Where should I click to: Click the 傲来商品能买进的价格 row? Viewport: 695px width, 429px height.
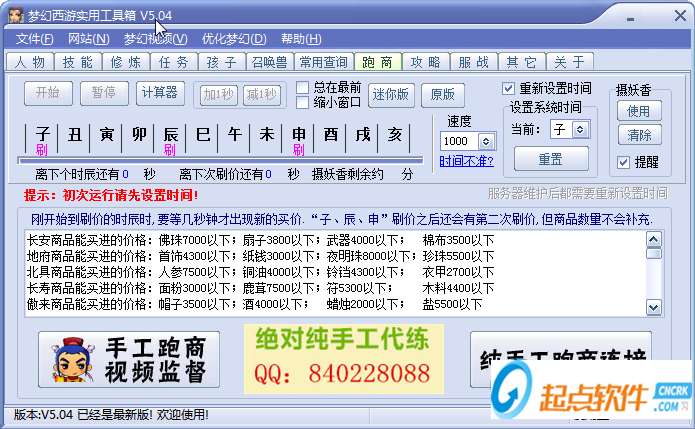254,304
